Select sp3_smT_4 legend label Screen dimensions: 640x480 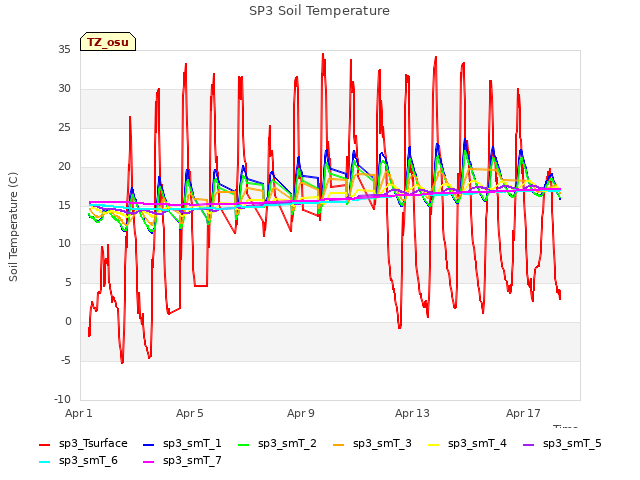coord(477,444)
